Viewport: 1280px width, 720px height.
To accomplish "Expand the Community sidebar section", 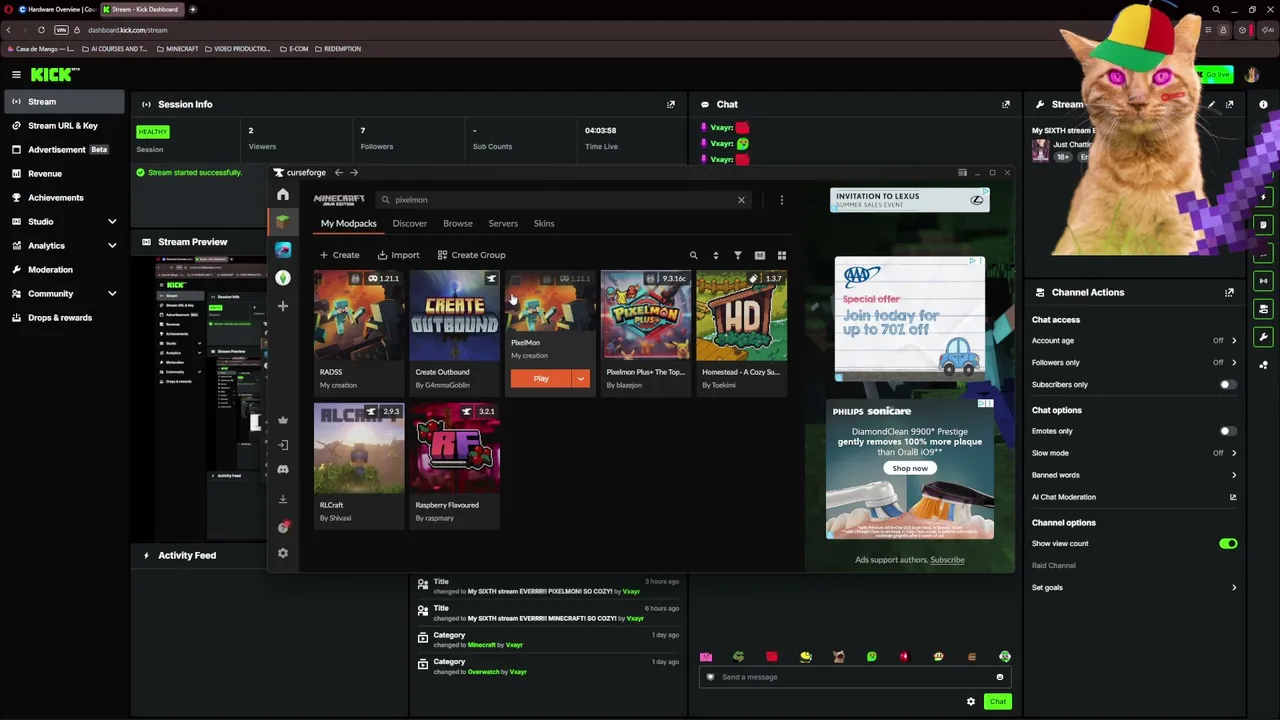I will point(112,294).
